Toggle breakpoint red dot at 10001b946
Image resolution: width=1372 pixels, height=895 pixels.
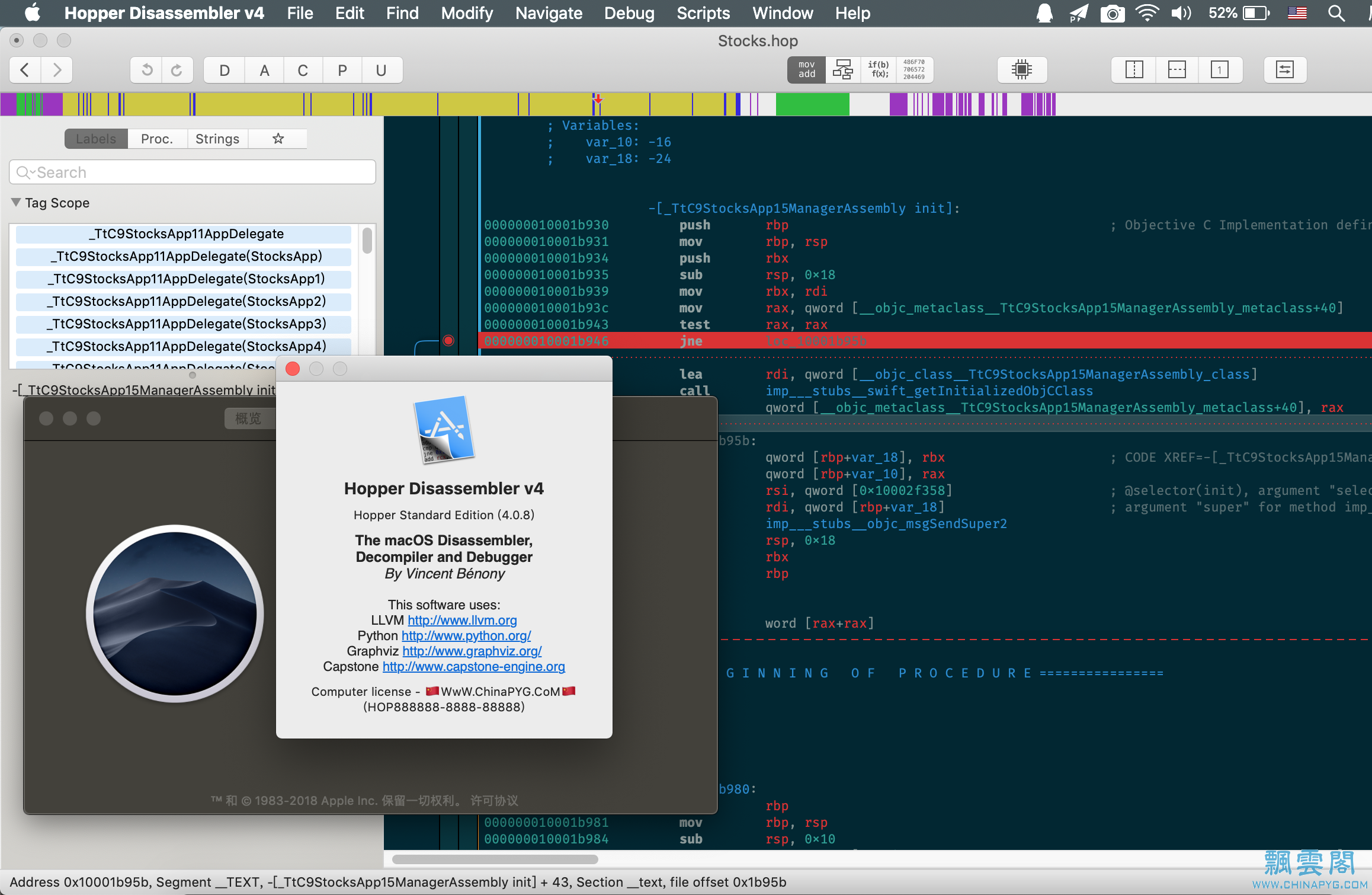click(448, 341)
